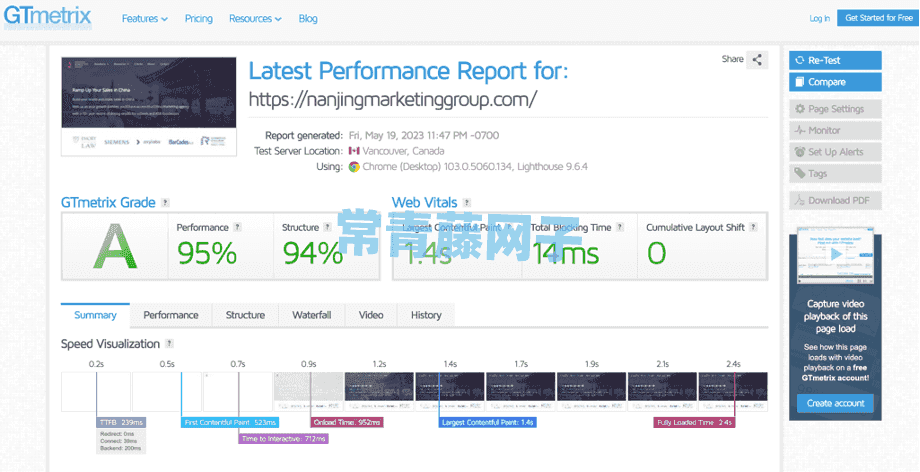920x472 pixels.
Task: Click Largest Contentful Paint 1.4s marker
Action: click(x=488, y=422)
